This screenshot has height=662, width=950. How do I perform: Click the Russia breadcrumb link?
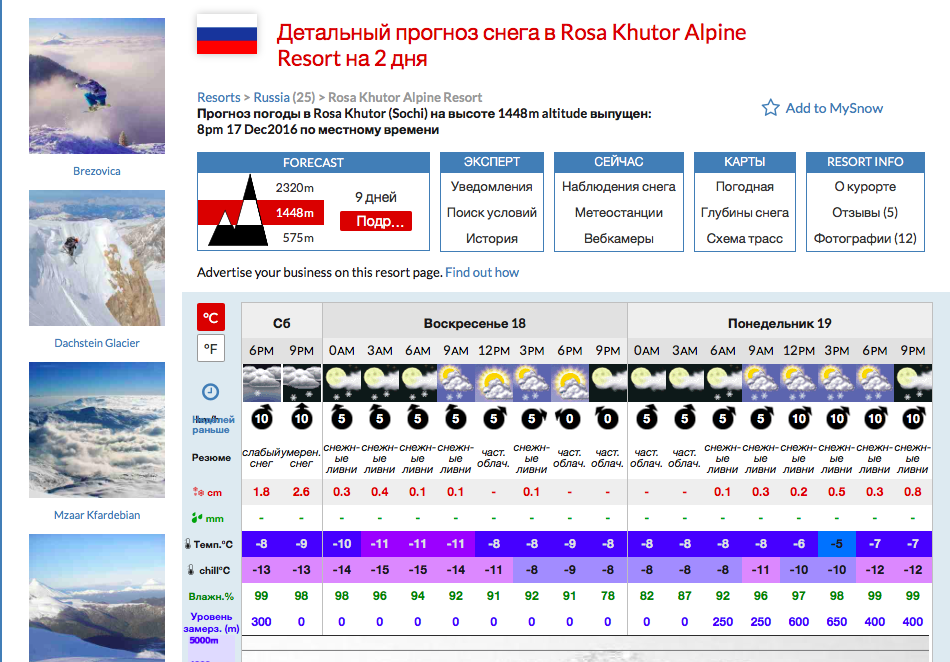pyautogui.click(x=271, y=98)
